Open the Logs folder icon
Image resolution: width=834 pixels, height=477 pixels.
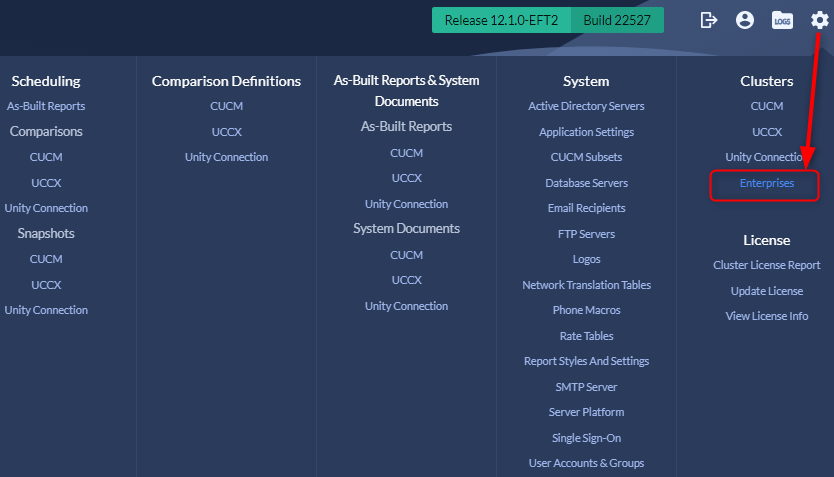pyautogui.click(x=782, y=20)
